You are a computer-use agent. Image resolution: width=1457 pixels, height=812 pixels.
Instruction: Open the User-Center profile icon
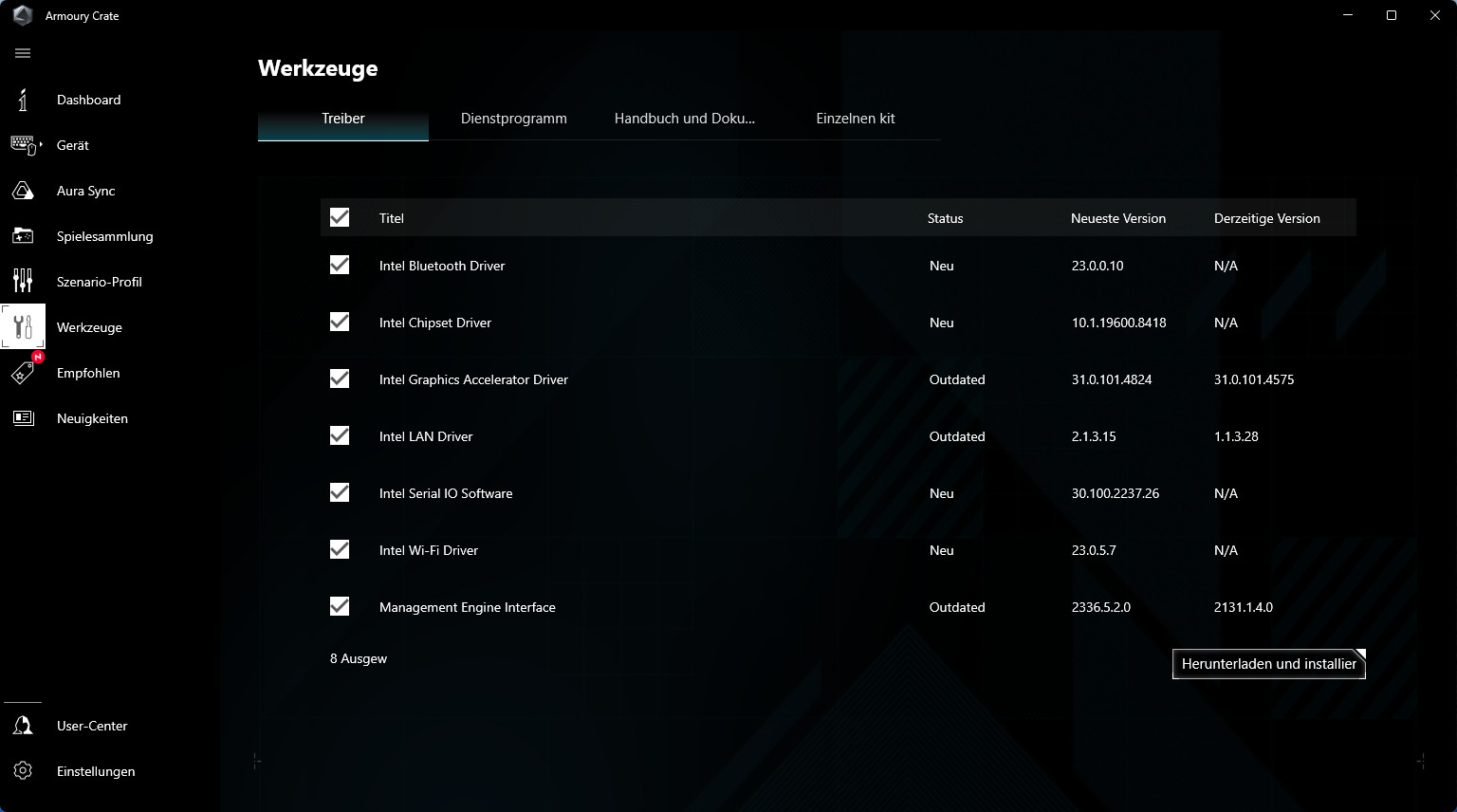click(x=23, y=726)
